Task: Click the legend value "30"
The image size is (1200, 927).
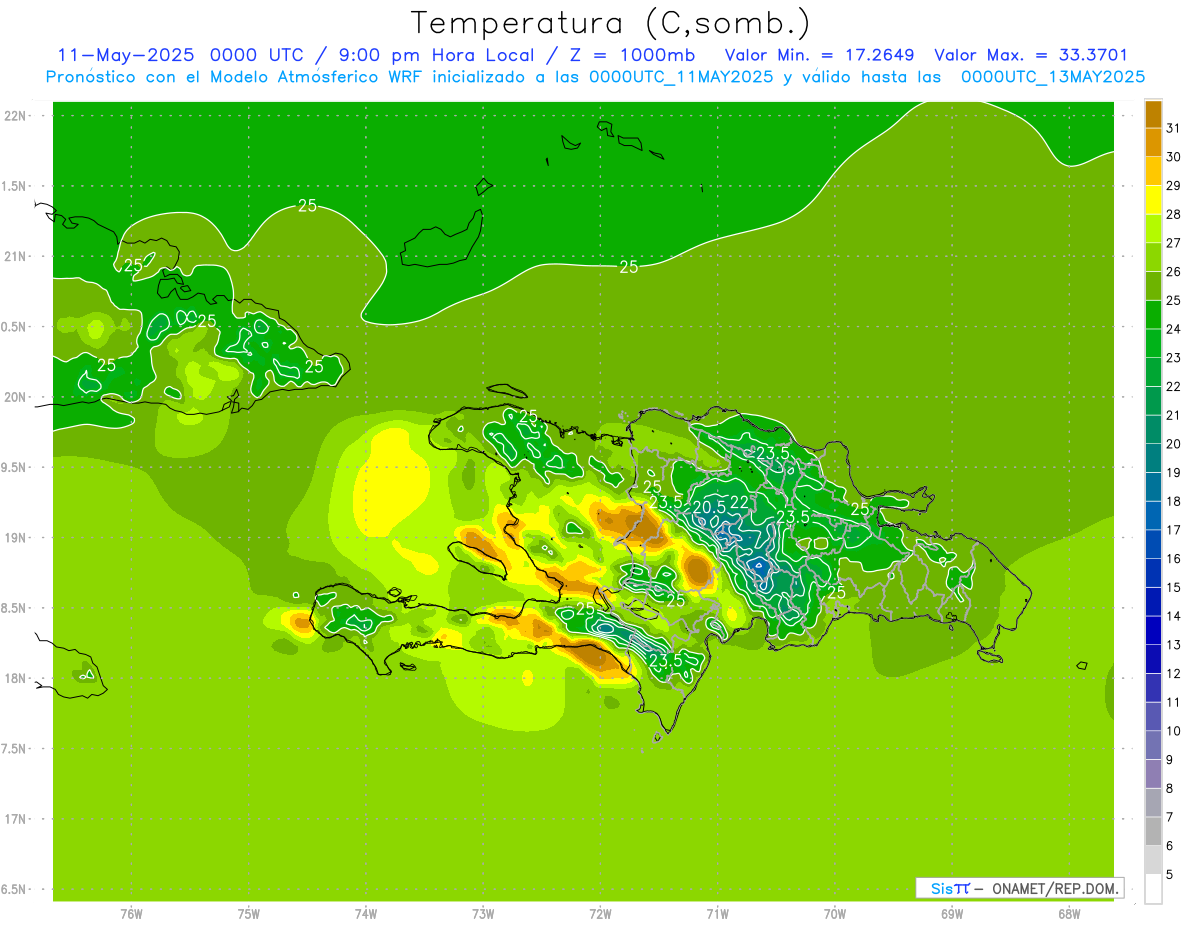Action: tap(1174, 157)
